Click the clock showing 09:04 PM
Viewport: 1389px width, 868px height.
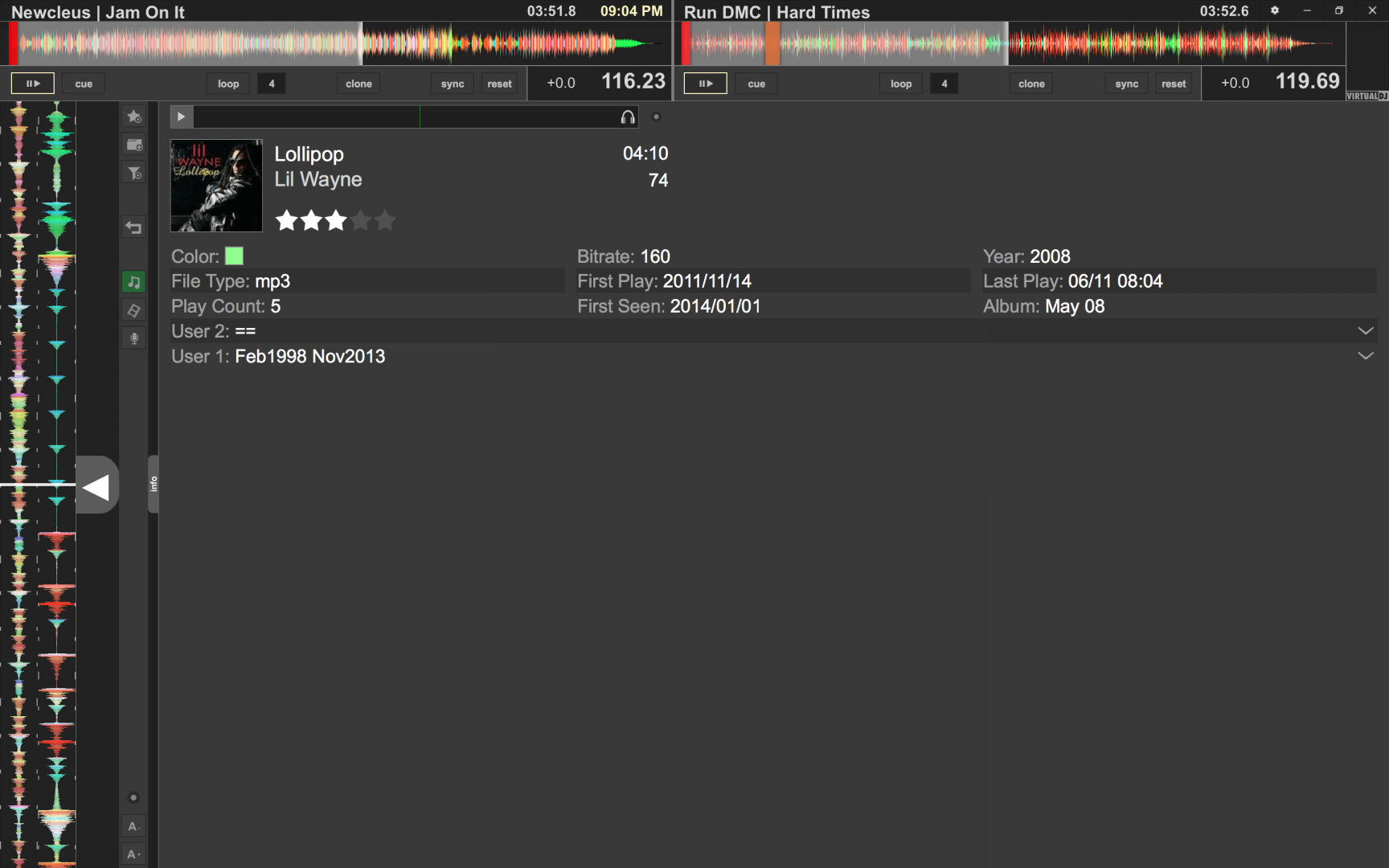[x=632, y=11]
